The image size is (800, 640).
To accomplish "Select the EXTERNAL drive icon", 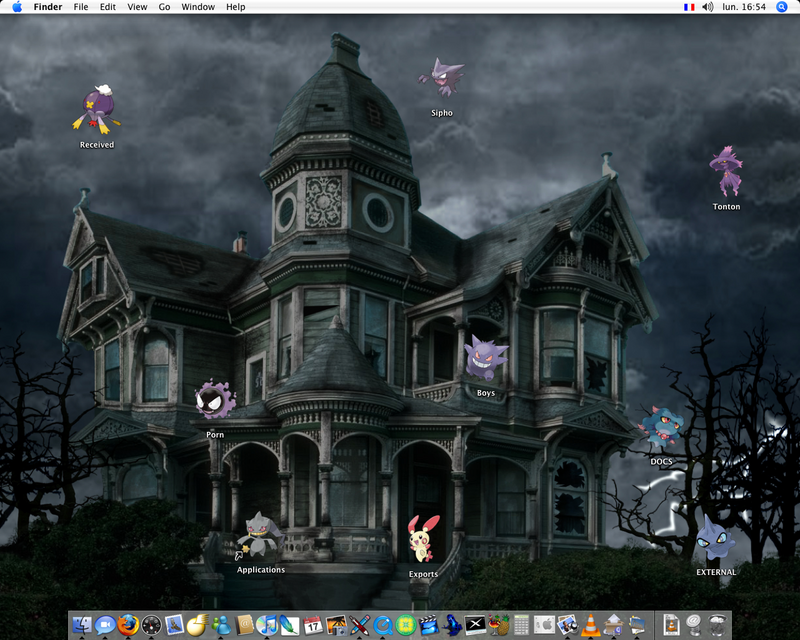I will tap(716, 538).
